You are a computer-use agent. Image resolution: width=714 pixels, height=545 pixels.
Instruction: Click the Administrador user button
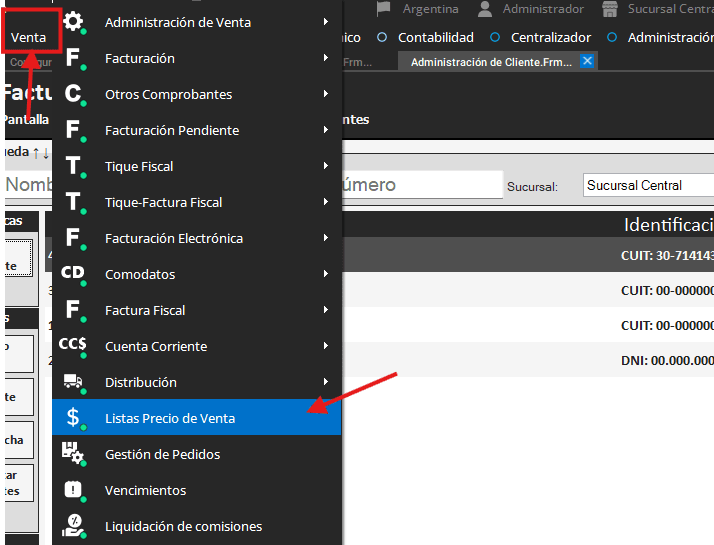(x=531, y=9)
